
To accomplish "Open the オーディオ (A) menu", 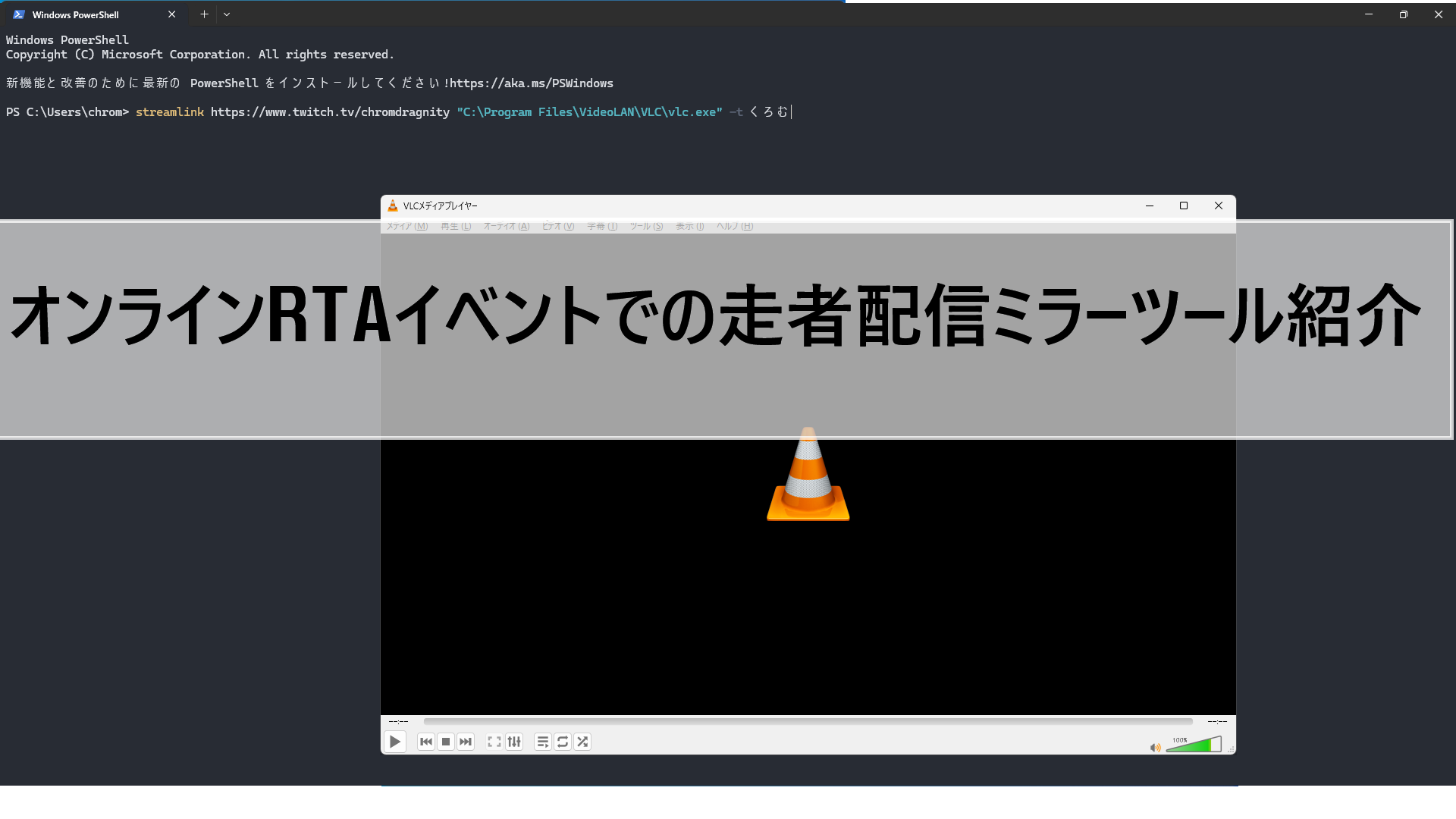I will pyautogui.click(x=507, y=226).
